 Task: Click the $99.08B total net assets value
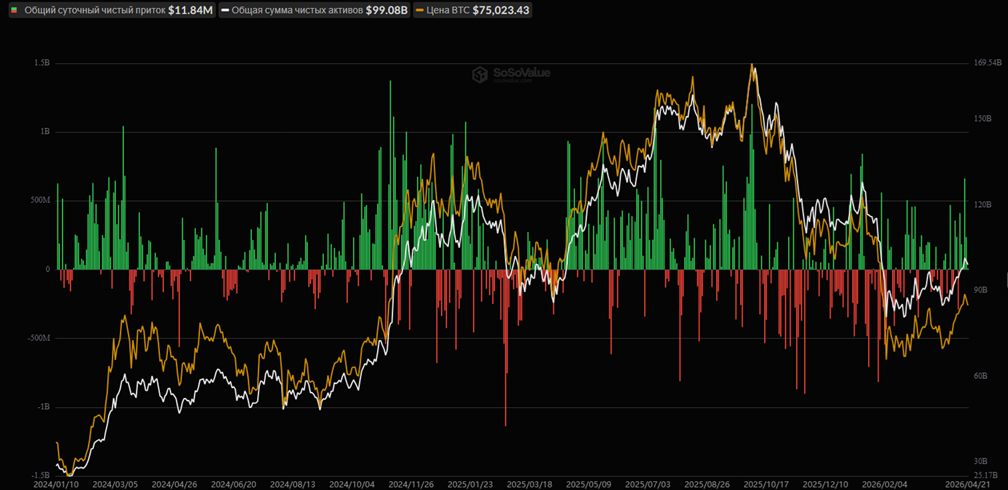[386, 11]
